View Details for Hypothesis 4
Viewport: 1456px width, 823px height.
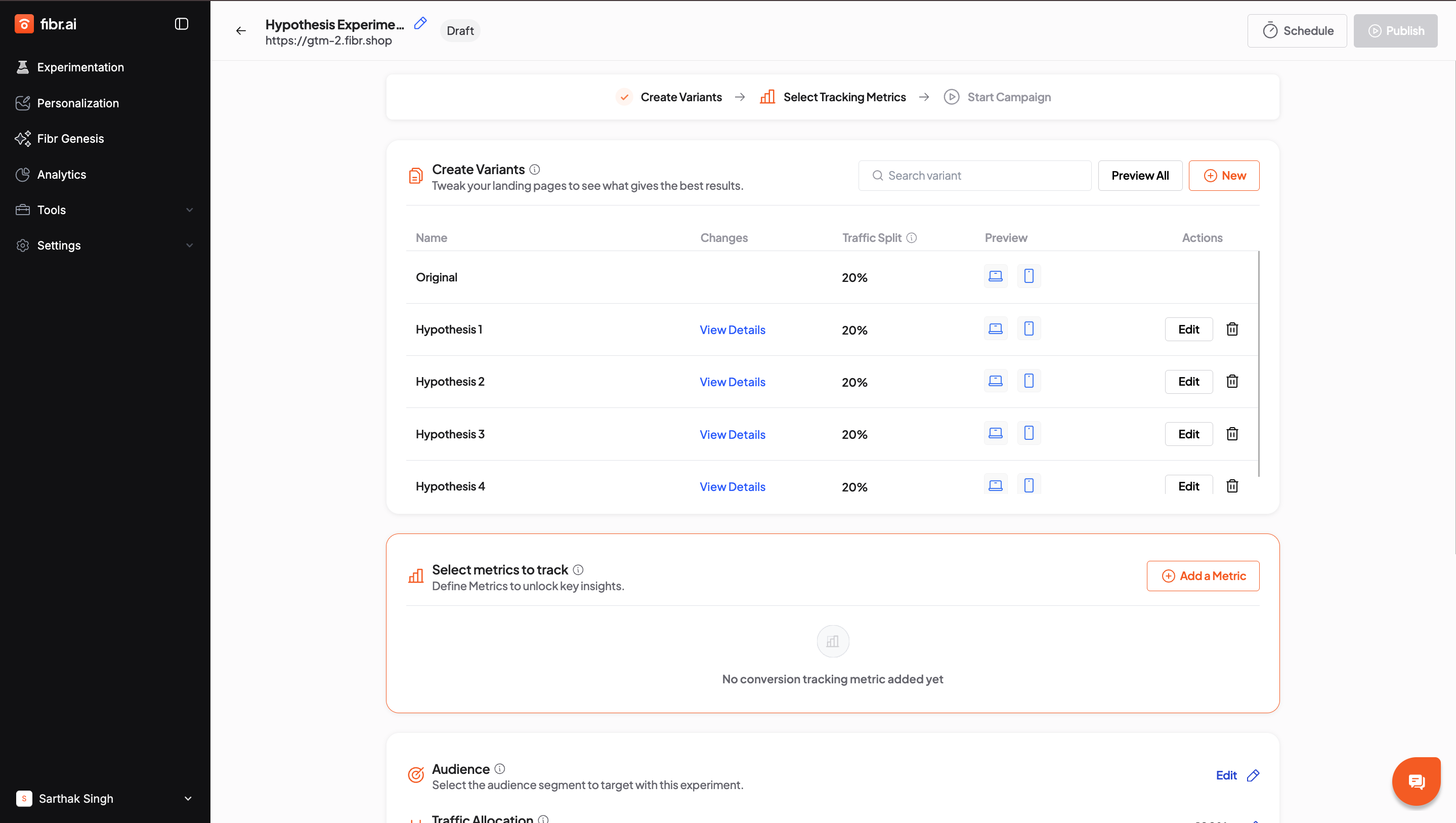pos(732,486)
